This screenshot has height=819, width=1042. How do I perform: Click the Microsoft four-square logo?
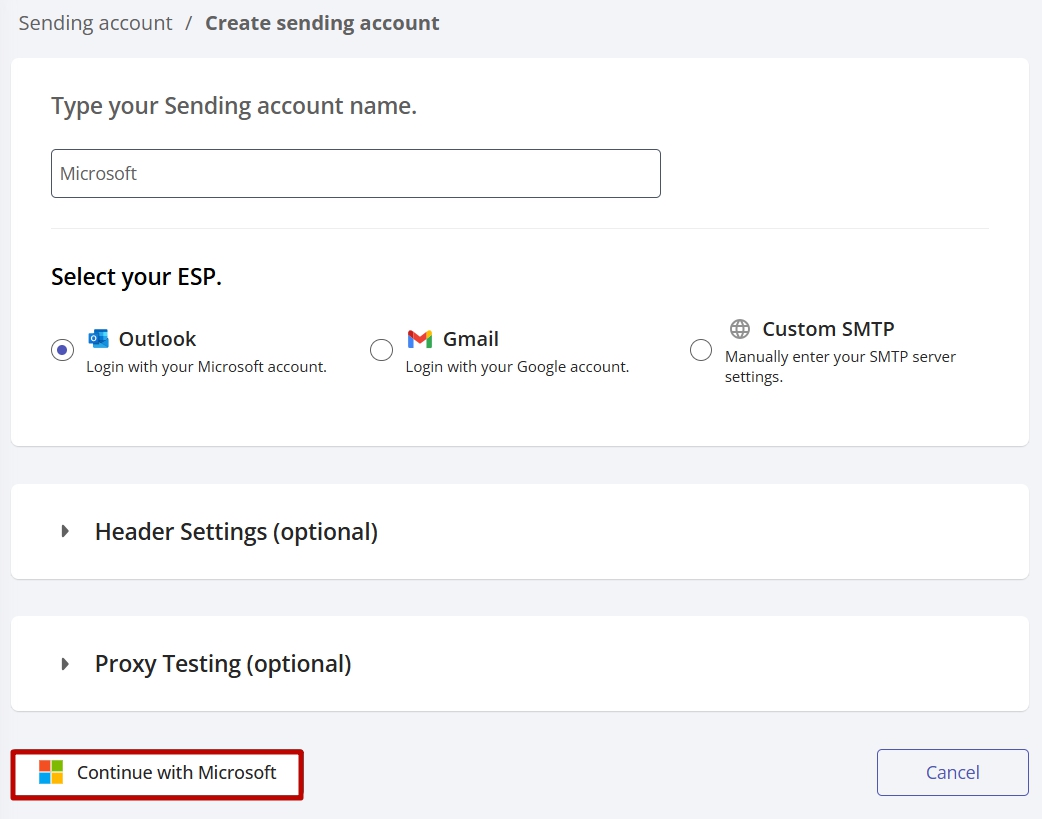click(51, 772)
